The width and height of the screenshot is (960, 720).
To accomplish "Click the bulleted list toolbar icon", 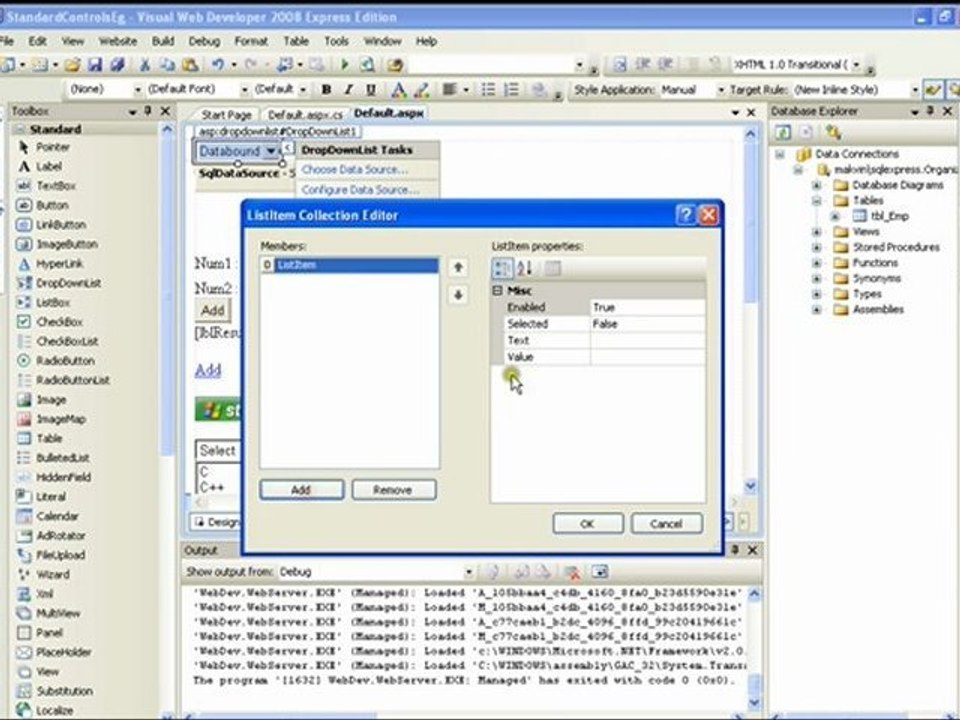I will [x=488, y=89].
